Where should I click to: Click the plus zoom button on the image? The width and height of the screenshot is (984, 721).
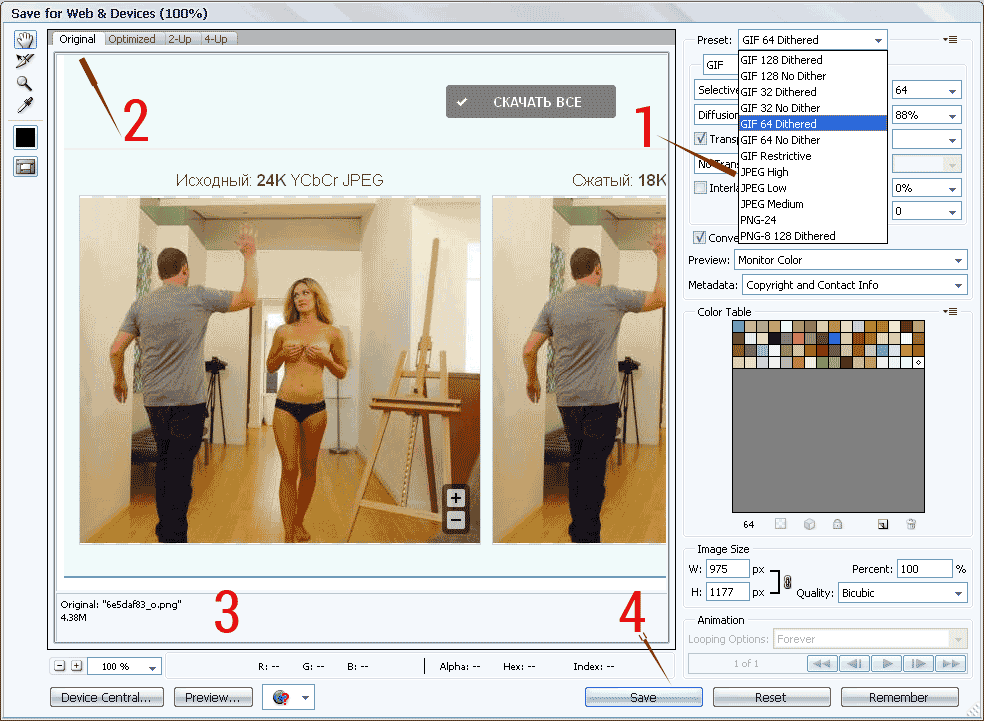456,498
